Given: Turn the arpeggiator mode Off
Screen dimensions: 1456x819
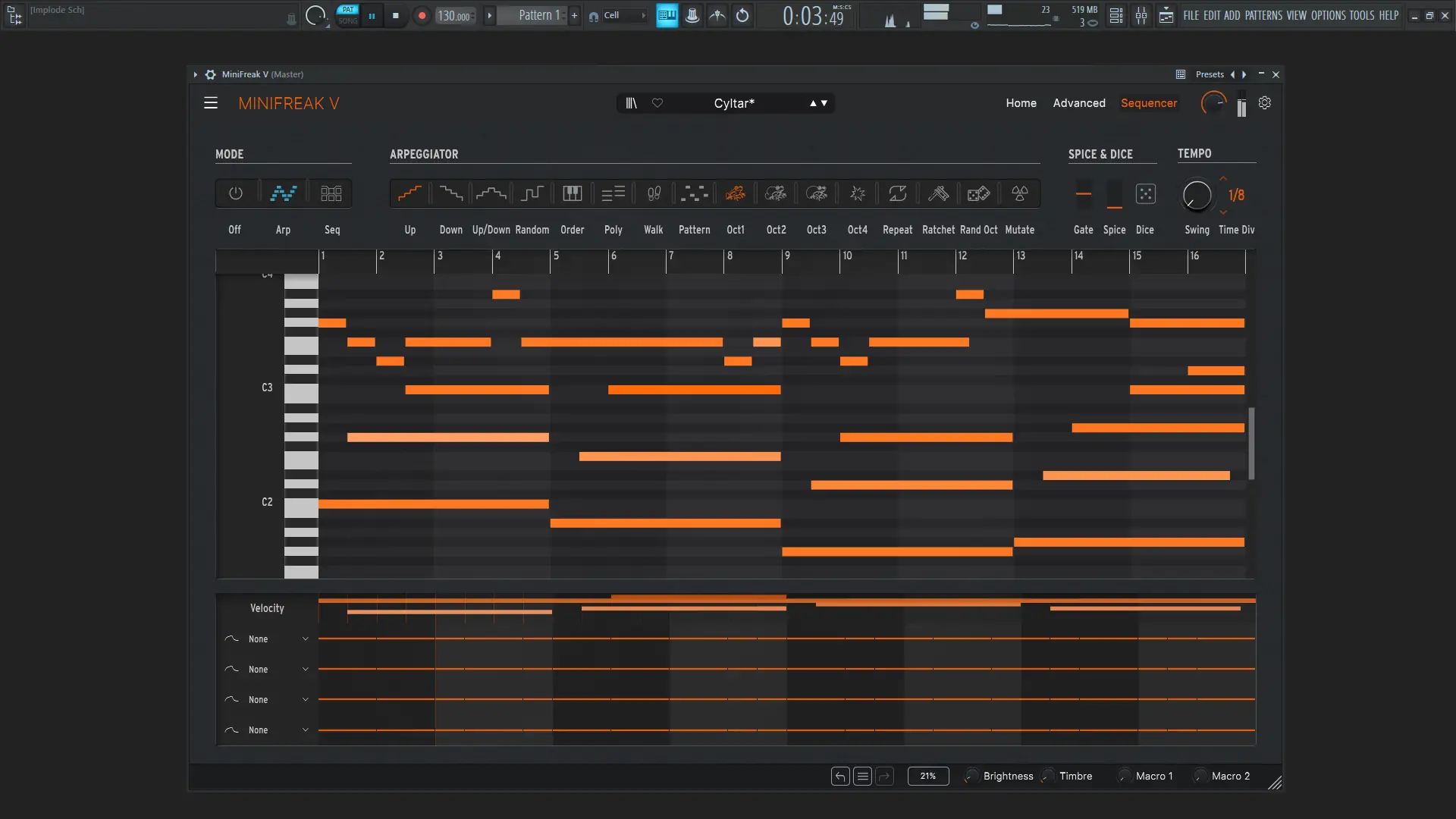Looking at the screenshot, I should tap(236, 193).
